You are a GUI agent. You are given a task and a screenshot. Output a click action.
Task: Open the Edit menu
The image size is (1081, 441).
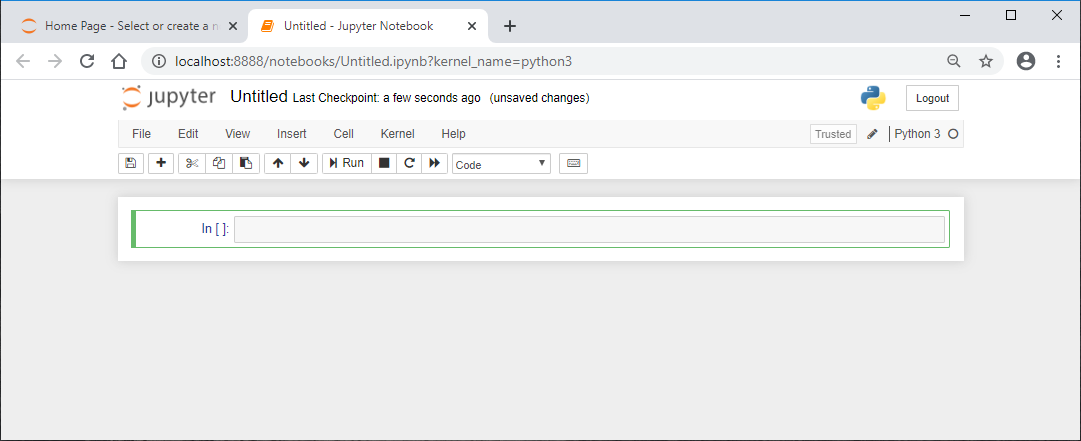[x=188, y=134]
